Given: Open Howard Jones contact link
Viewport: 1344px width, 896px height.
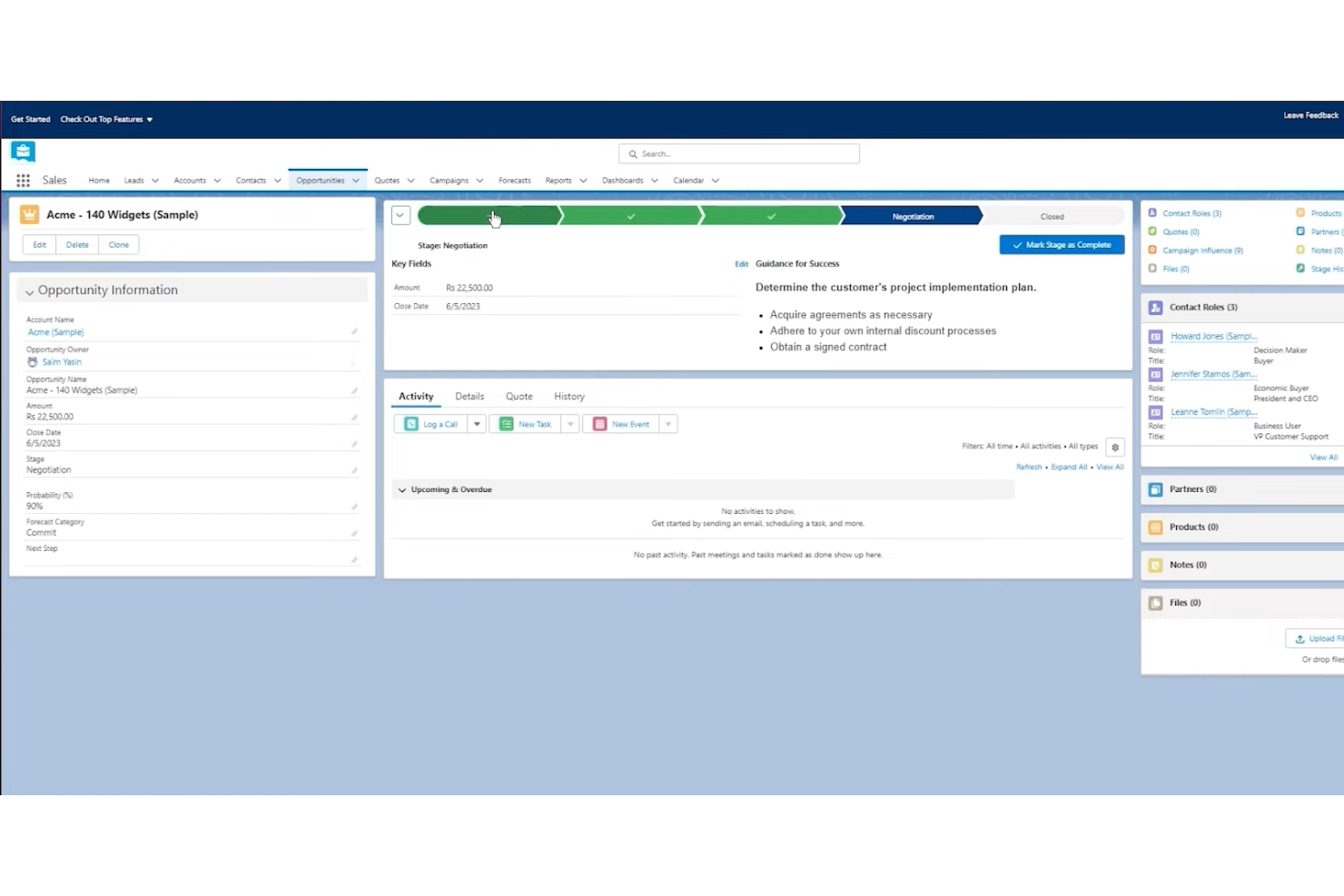Looking at the screenshot, I should [x=1214, y=336].
